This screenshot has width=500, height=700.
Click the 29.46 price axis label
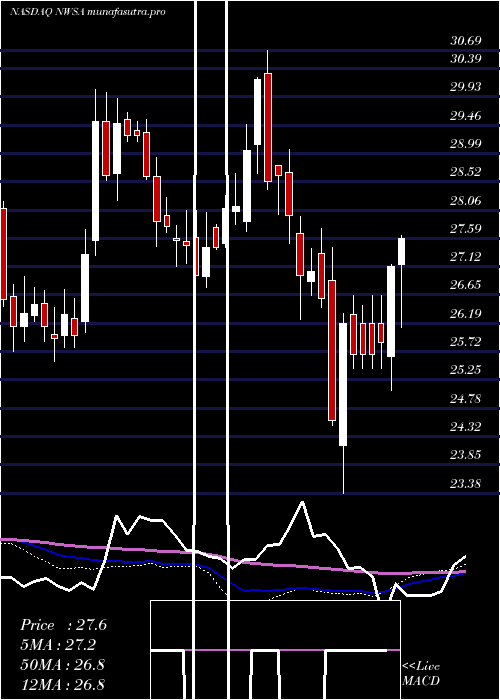466,116
